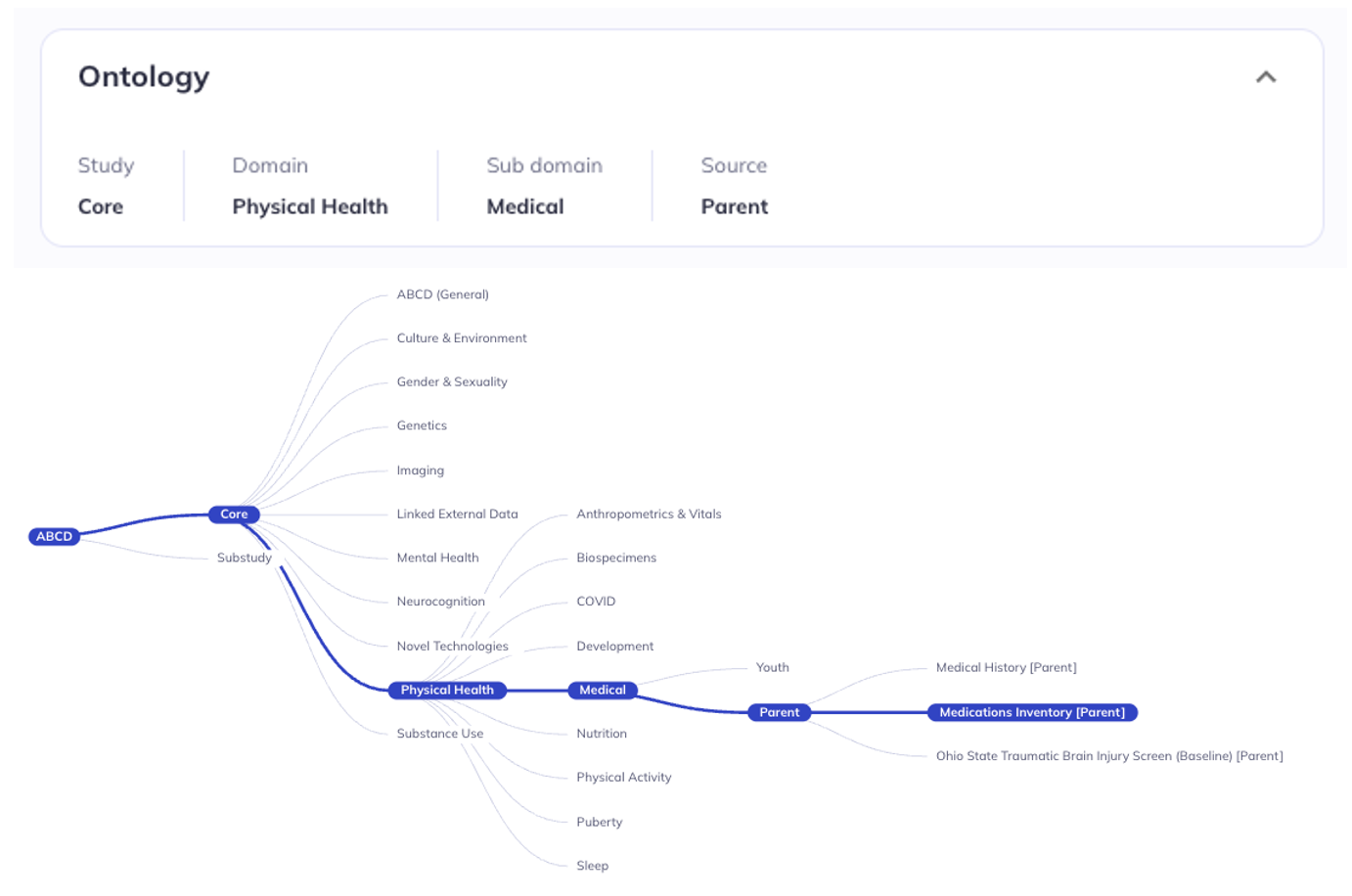Open the Substudy branch
The image size is (1352, 896).
click(245, 558)
